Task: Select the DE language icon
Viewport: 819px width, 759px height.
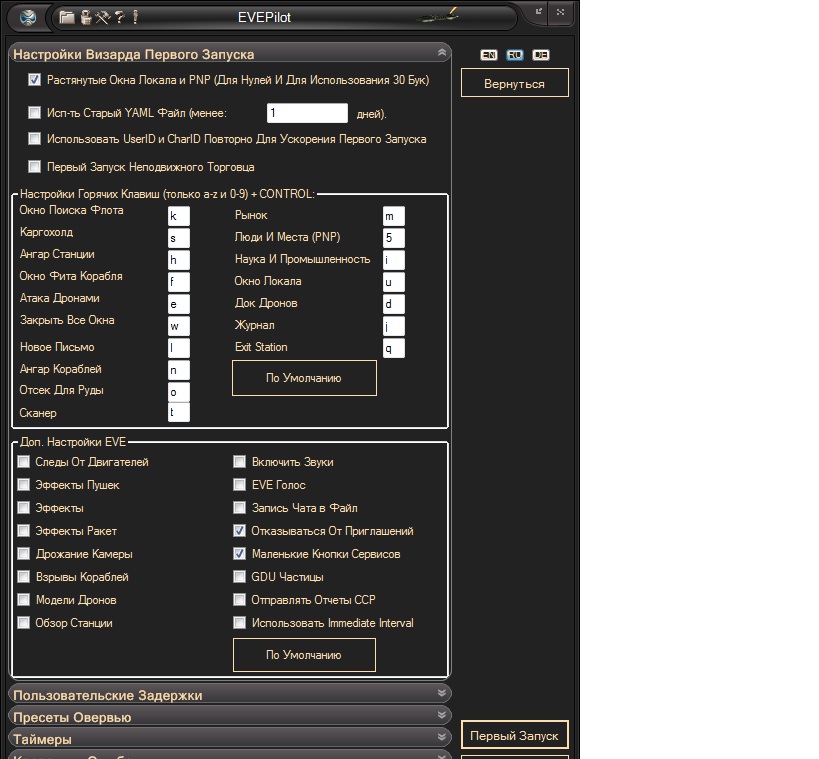Action: click(541, 55)
